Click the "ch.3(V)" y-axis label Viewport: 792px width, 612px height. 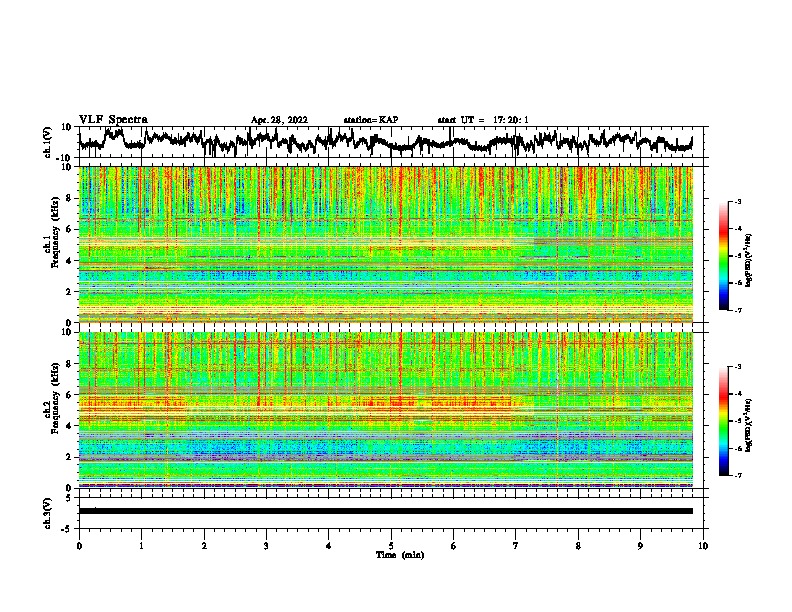48,513
